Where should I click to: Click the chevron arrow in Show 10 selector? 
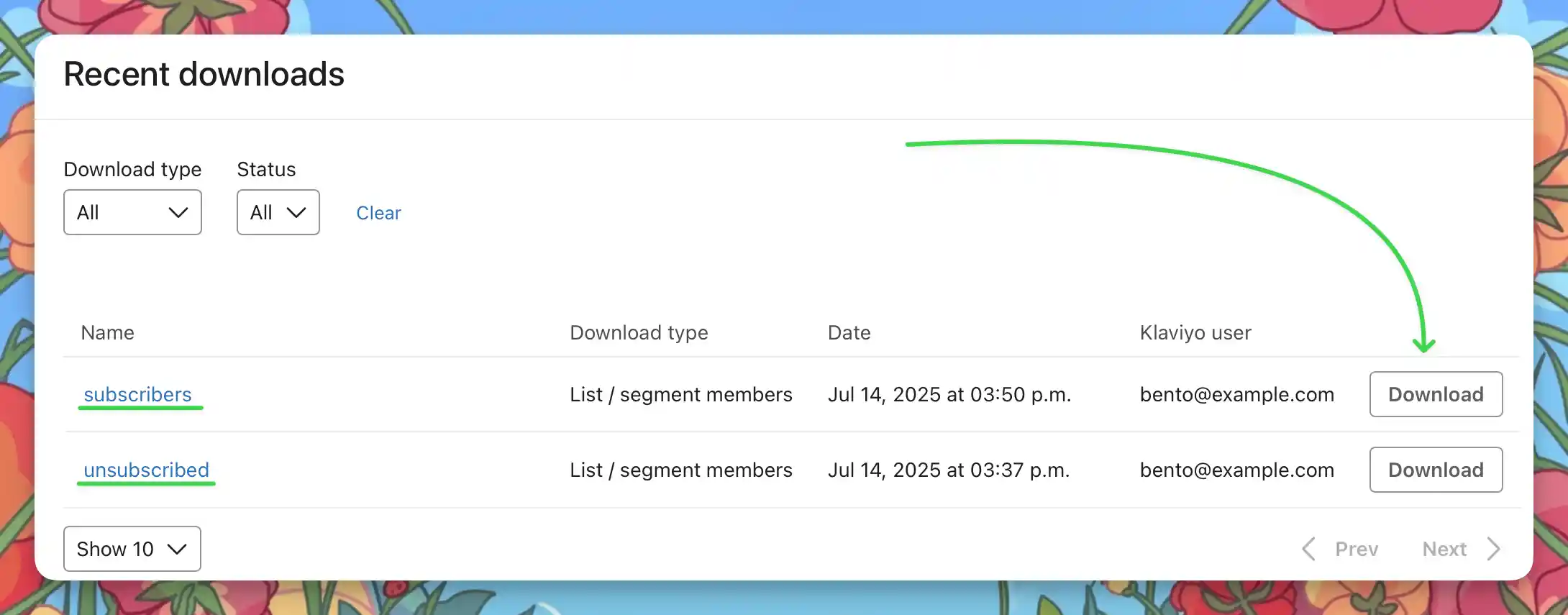pyautogui.click(x=177, y=550)
